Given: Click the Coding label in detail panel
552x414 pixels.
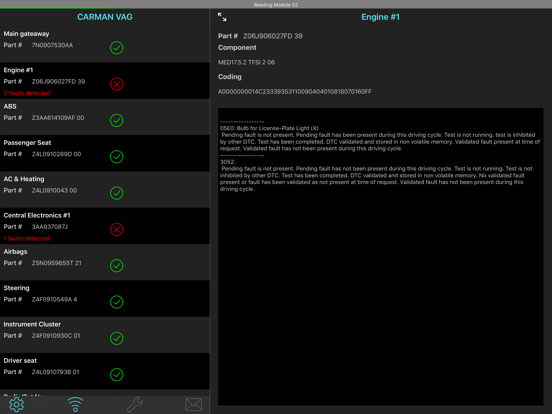Looking at the screenshot, I should click(x=230, y=77).
